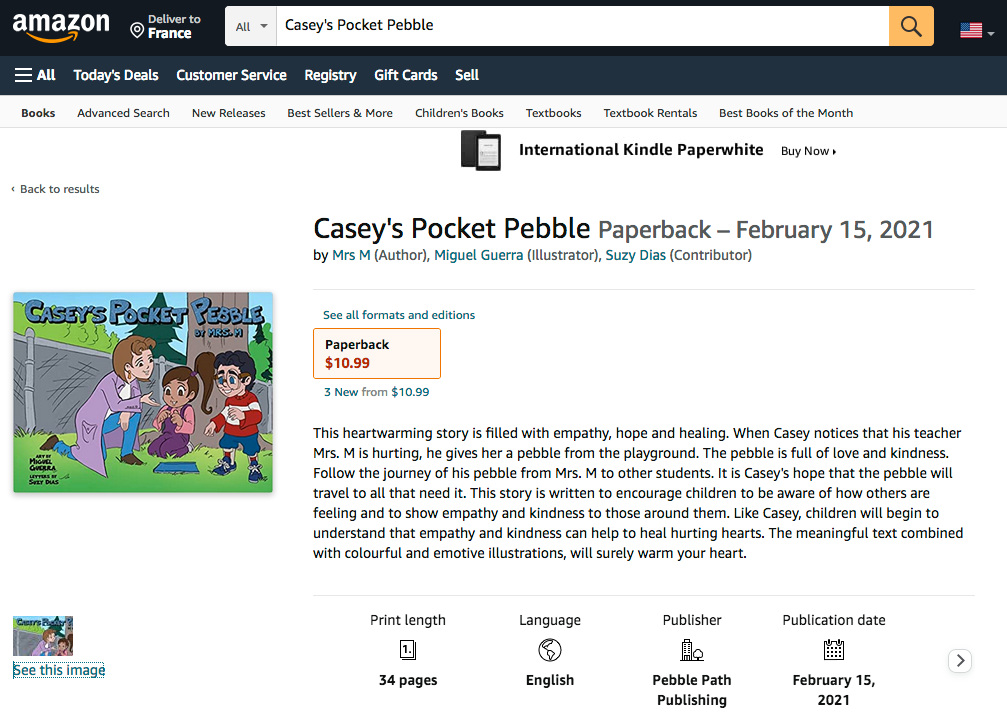
Task: Open Today's Deals in navigation bar
Action: [116, 75]
